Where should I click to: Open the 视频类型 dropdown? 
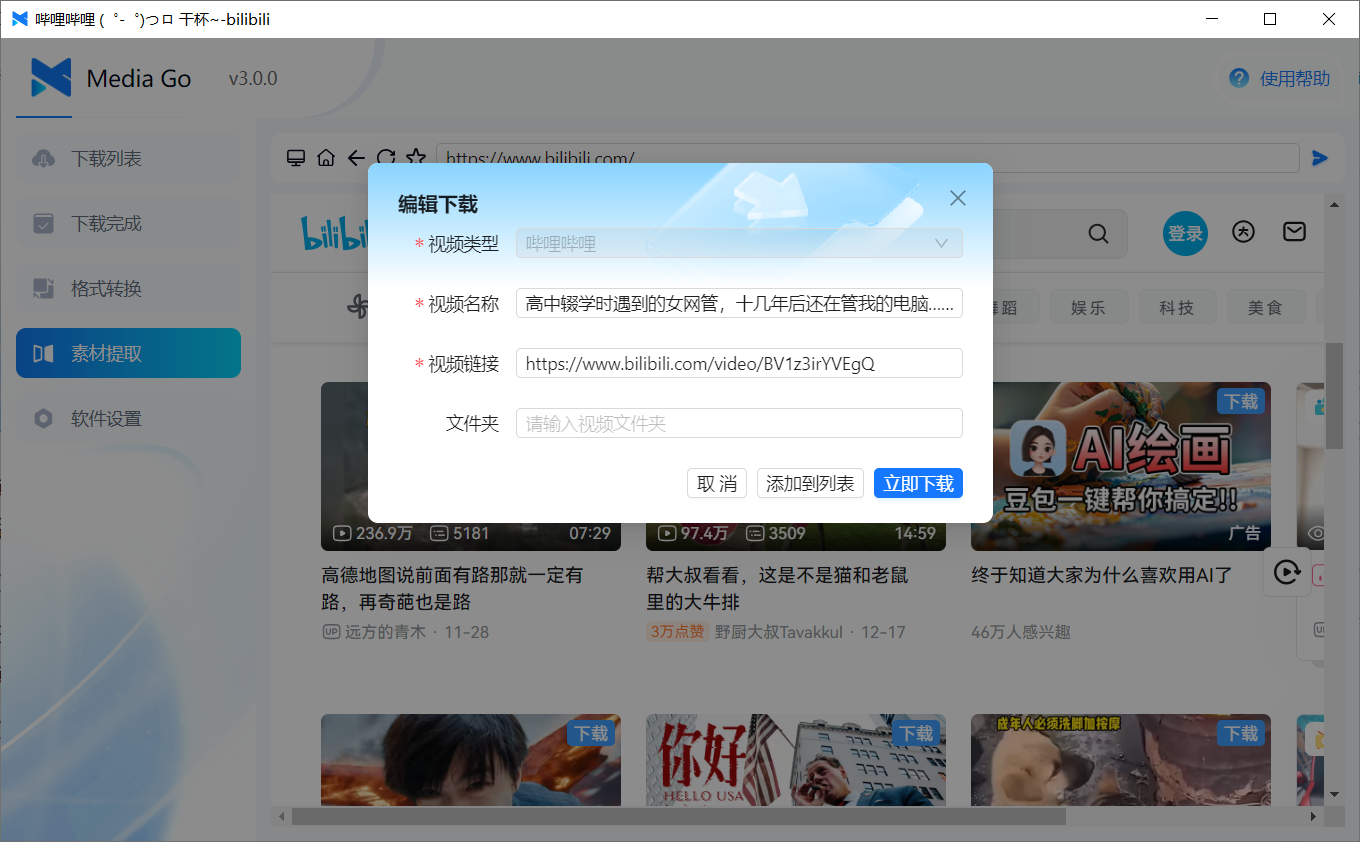click(739, 243)
